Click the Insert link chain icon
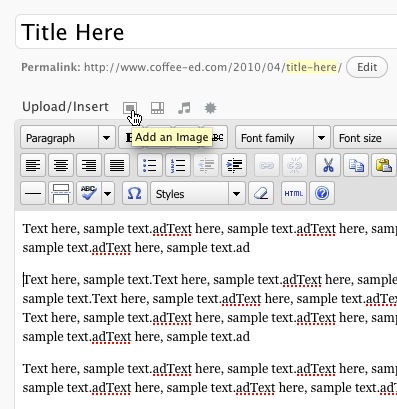The width and height of the screenshot is (397, 409). pyautogui.click(x=267, y=165)
